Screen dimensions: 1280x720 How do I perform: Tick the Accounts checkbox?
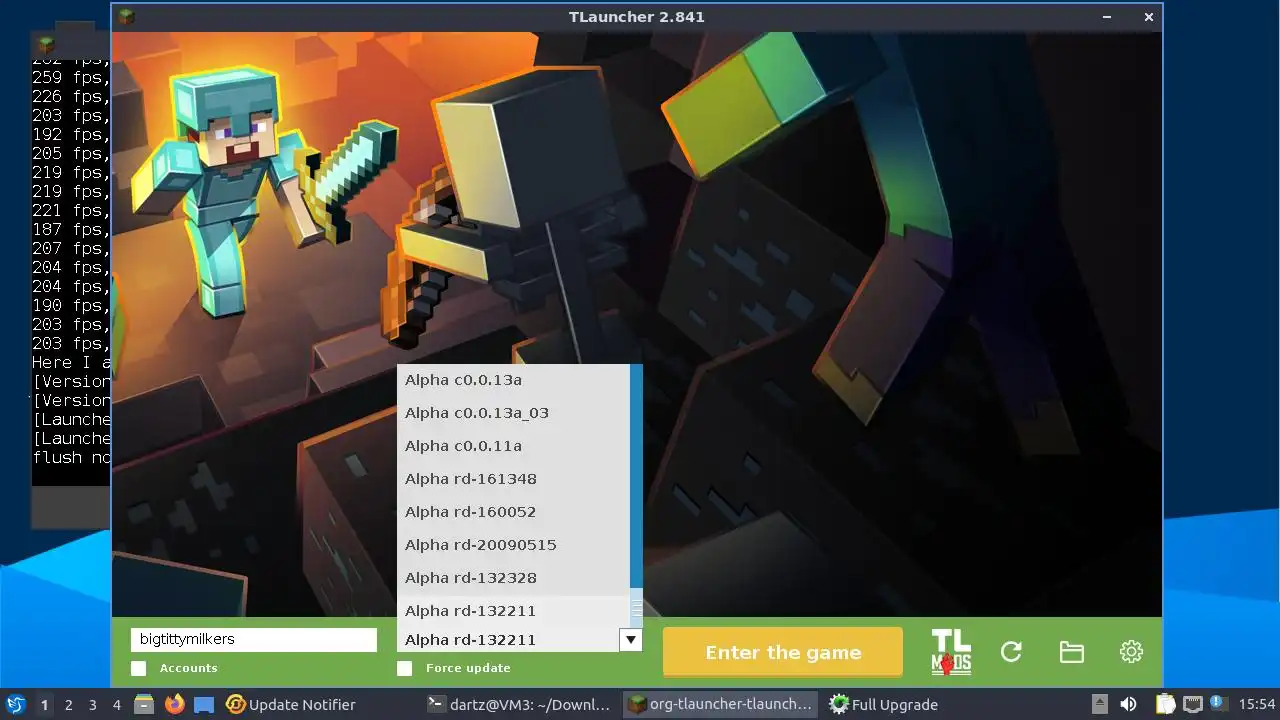click(138, 668)
